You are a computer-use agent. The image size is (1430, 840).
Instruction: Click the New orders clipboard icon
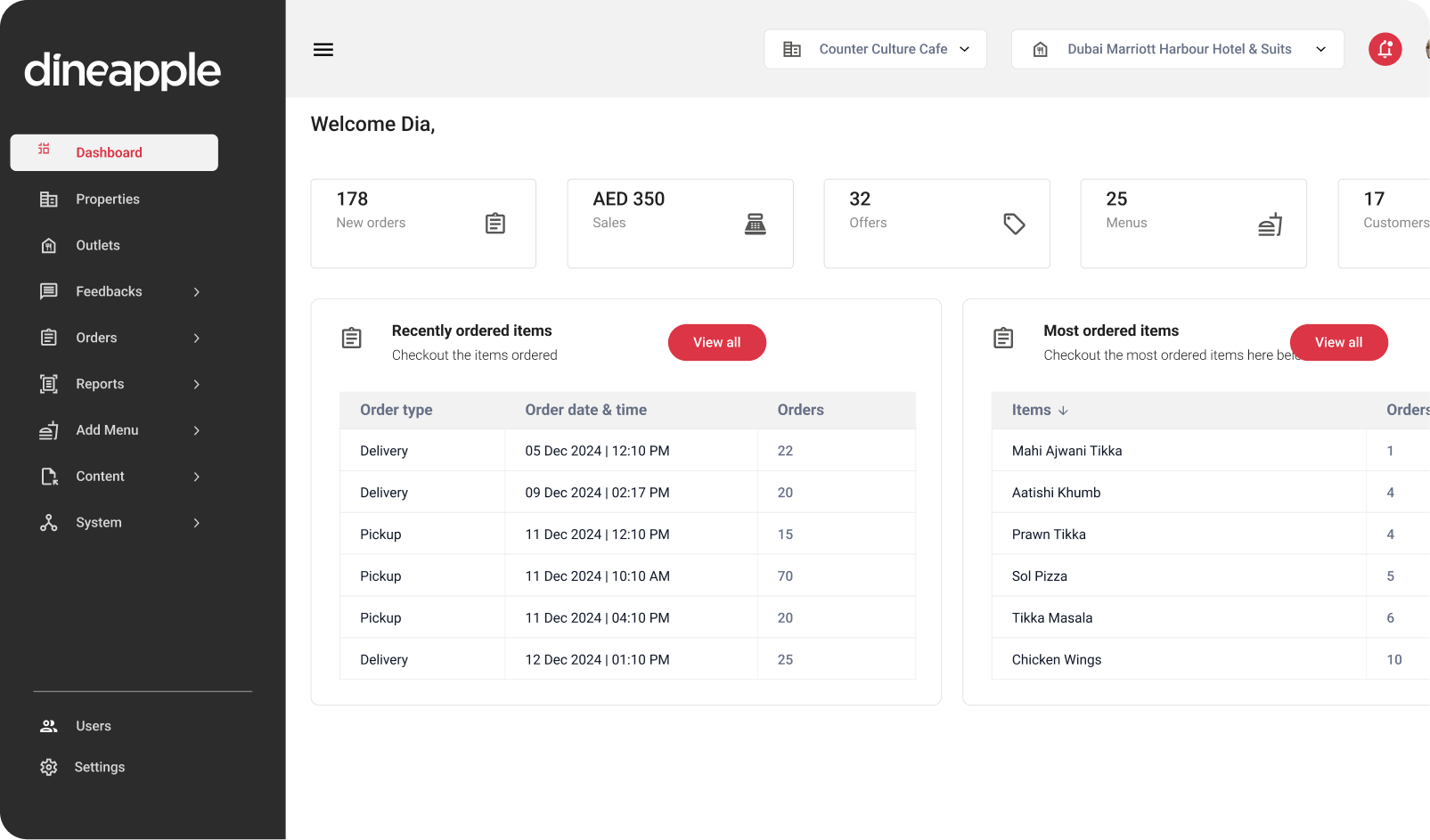point(495,224)
